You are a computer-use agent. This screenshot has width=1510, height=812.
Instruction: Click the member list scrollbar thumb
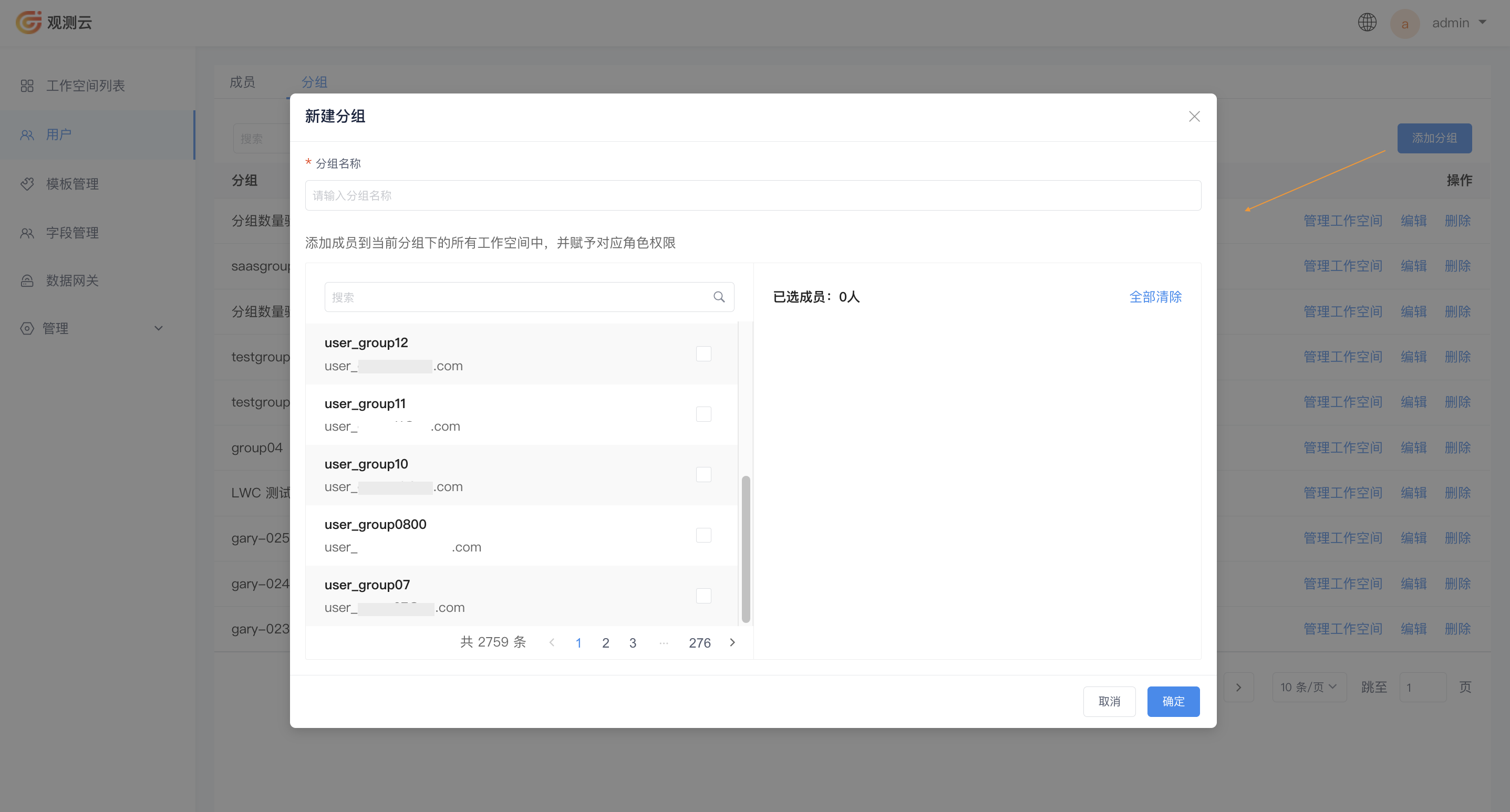746,548
